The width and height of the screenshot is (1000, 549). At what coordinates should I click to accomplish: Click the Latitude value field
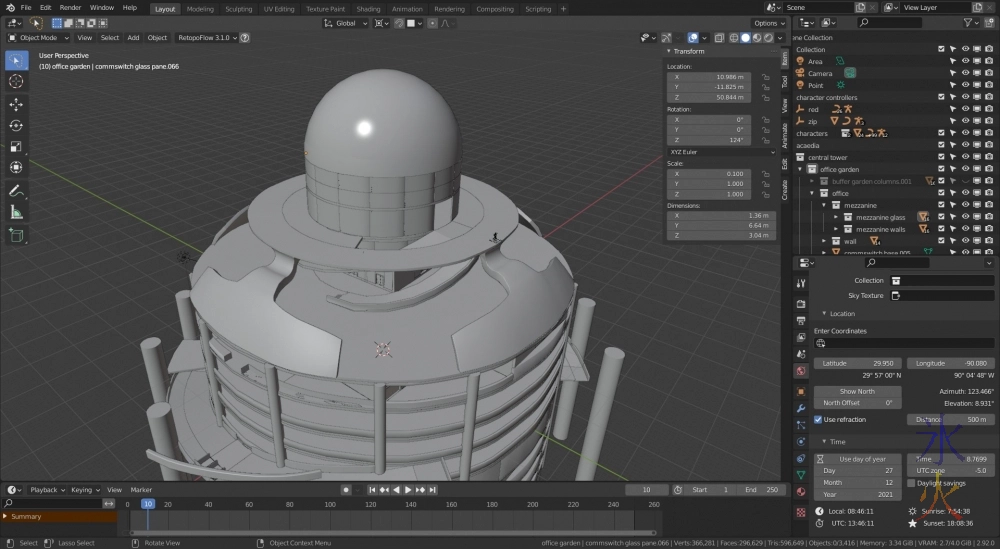tap(857, 363)
